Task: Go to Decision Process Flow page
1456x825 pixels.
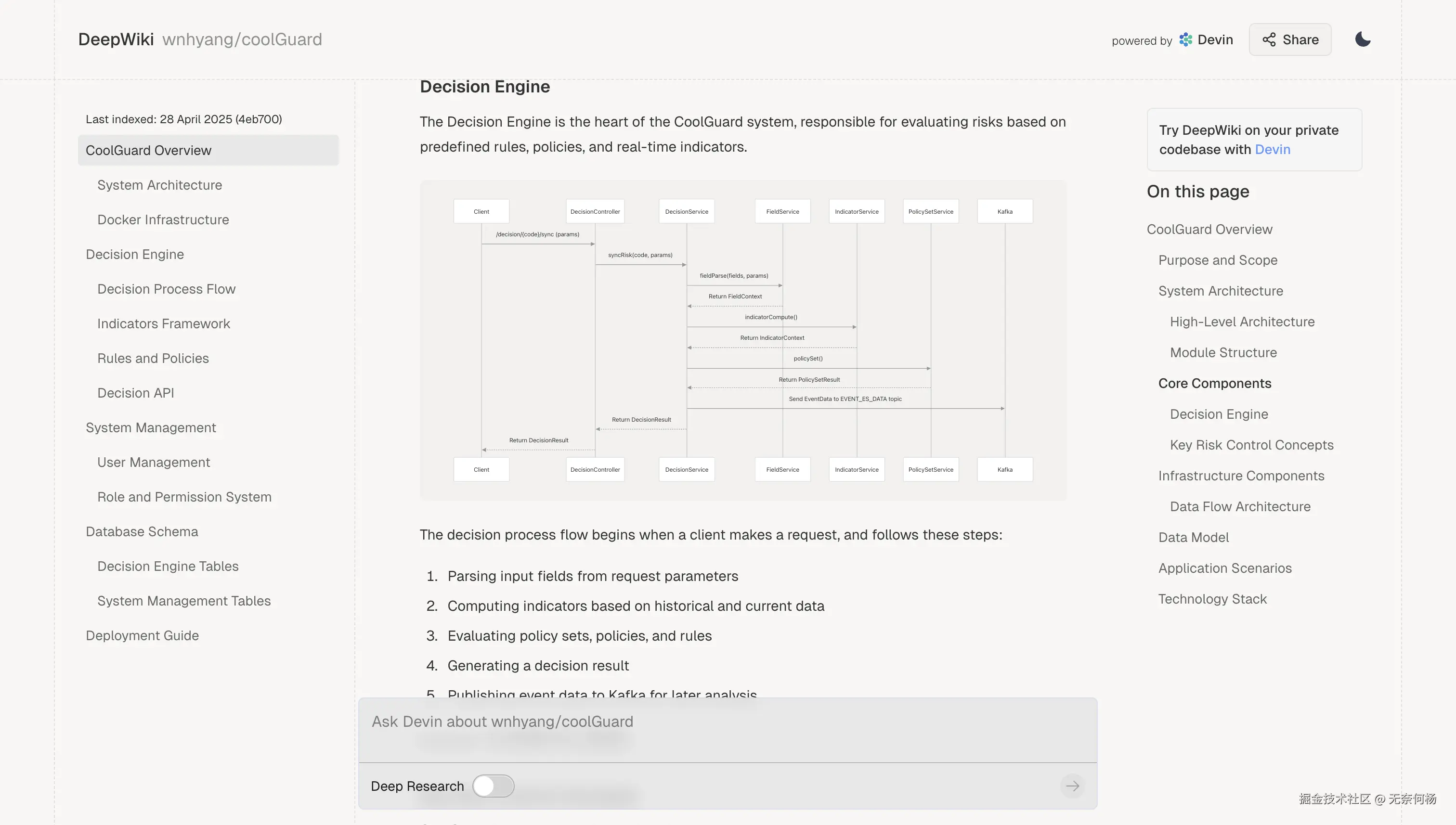Action: (x=166, y=289)
